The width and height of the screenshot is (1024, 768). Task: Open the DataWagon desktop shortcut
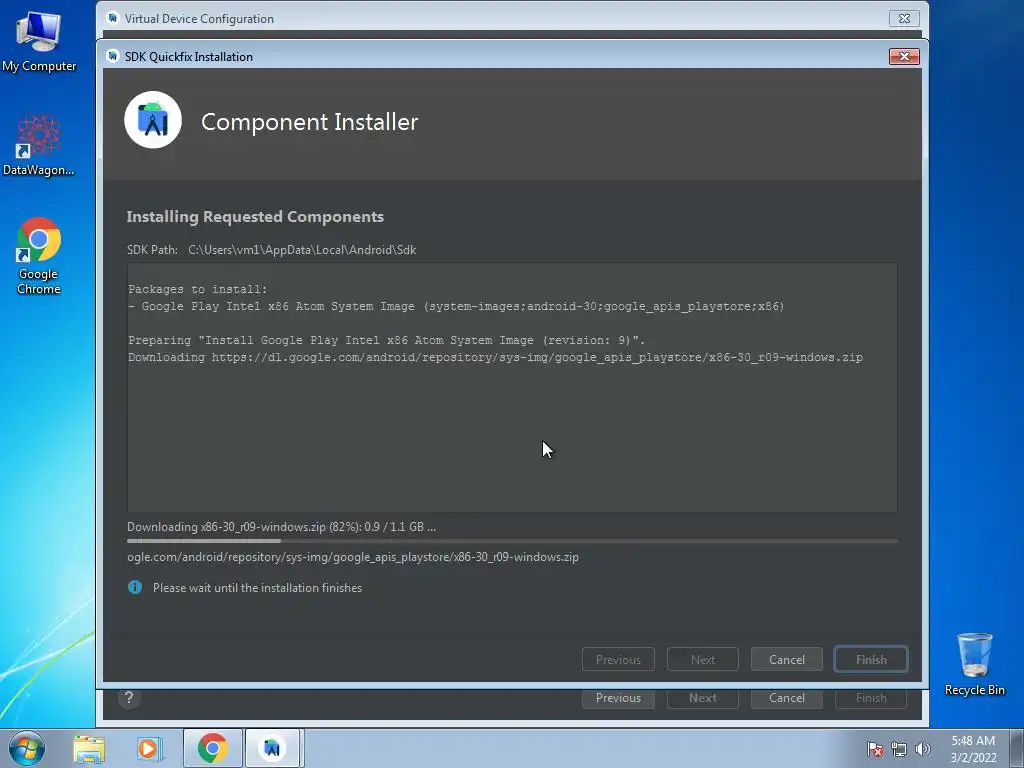39,145
